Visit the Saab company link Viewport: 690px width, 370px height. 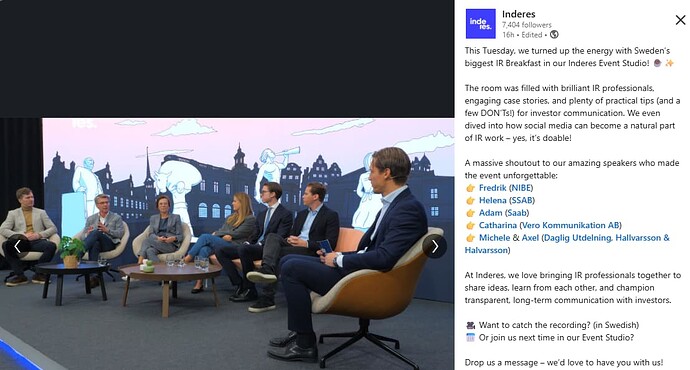pos(517,213)
